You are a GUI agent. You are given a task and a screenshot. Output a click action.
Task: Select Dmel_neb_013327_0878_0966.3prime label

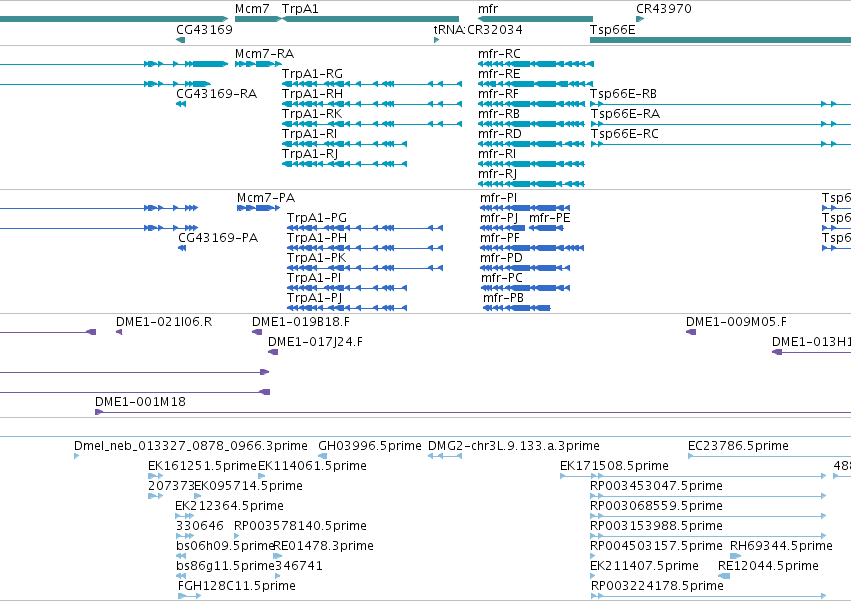tap(191, 446)
